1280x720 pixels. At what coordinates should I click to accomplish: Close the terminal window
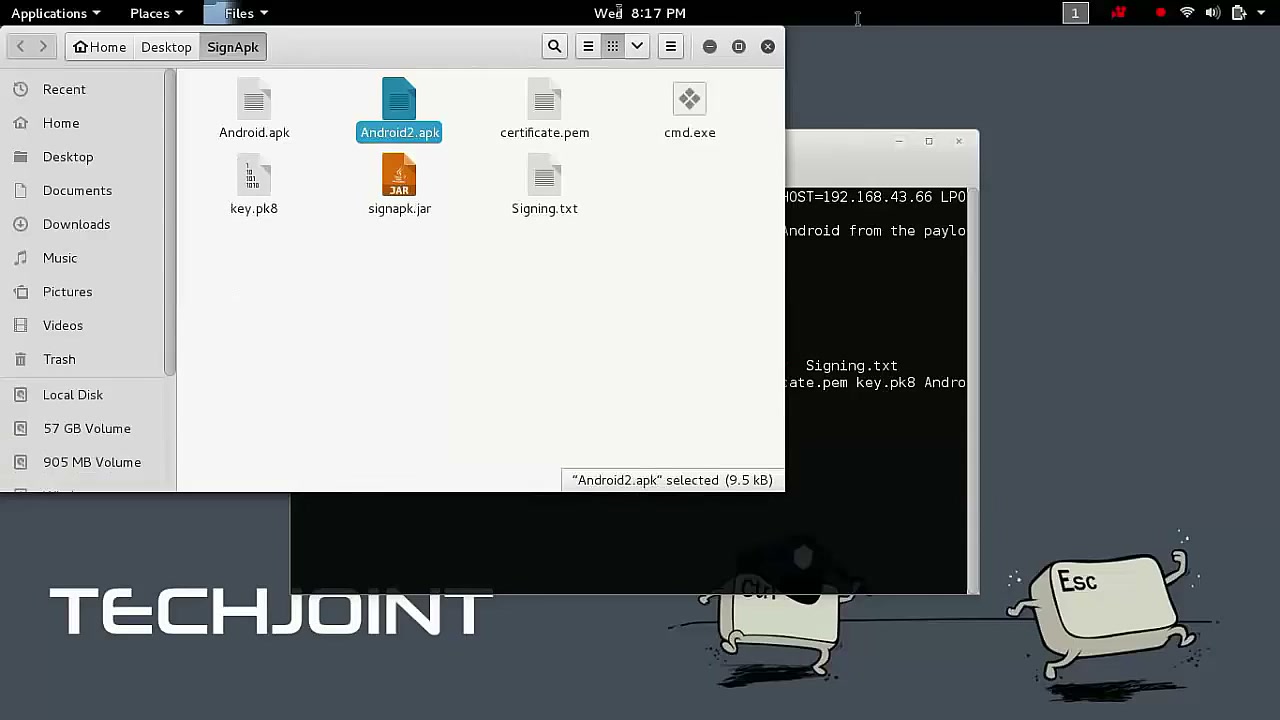pos(958,141)
